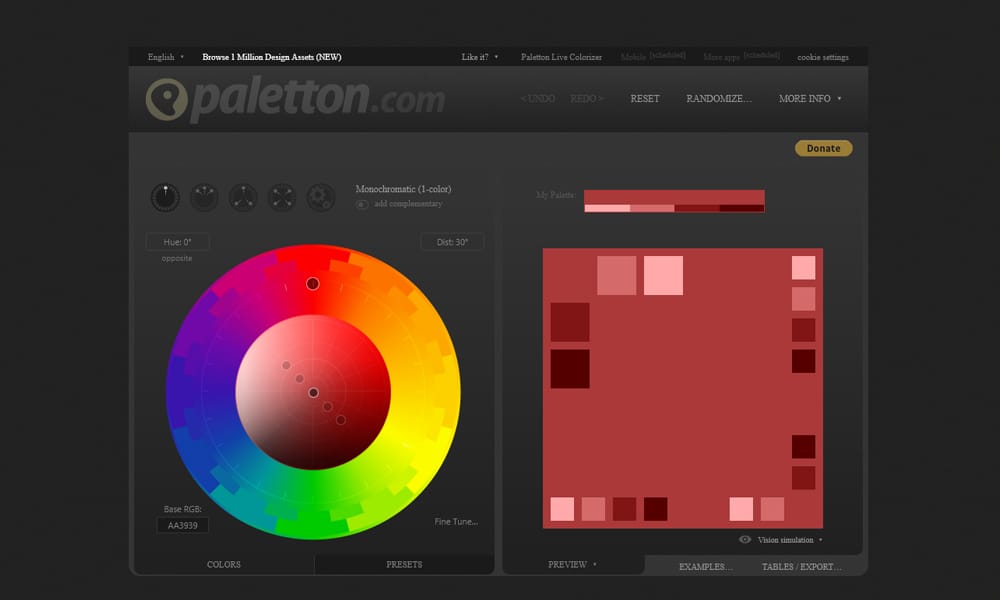The height and width of the screenshot is (600, 1000).
Task: Open Vision simulation options
Action: [x=789, y=539]
